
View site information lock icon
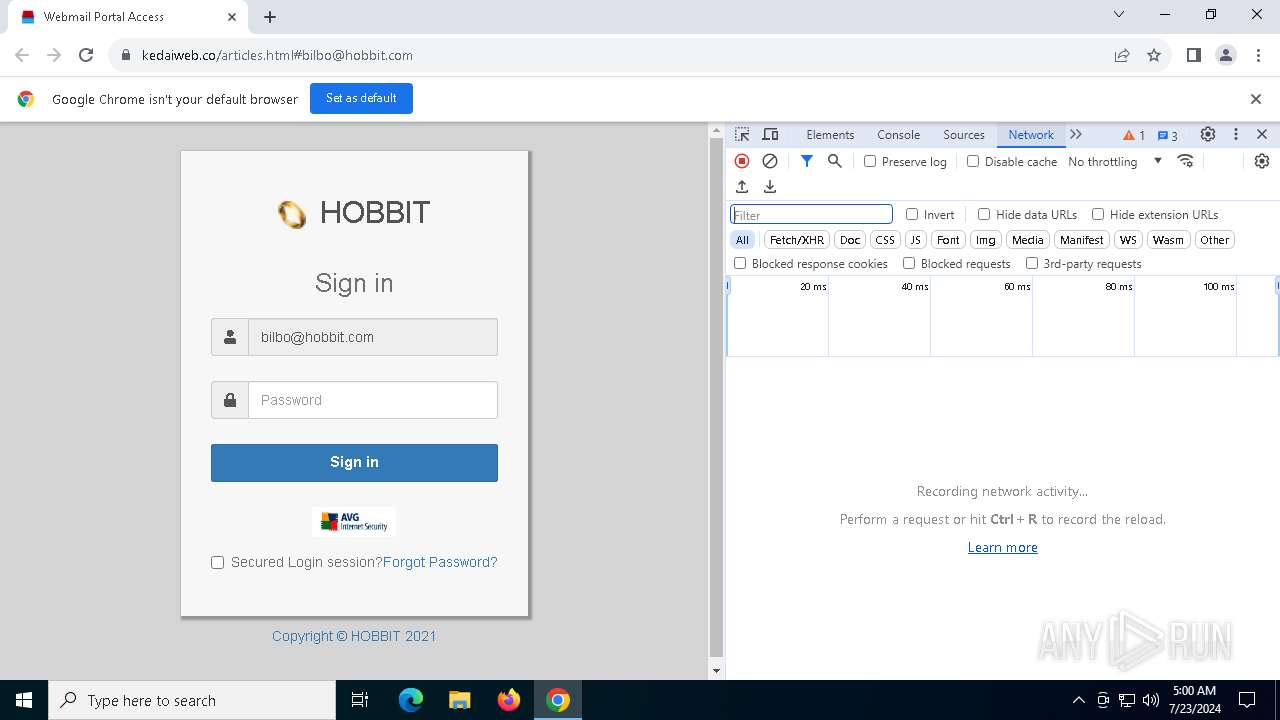pyautogui.click(x=126, y=55)
